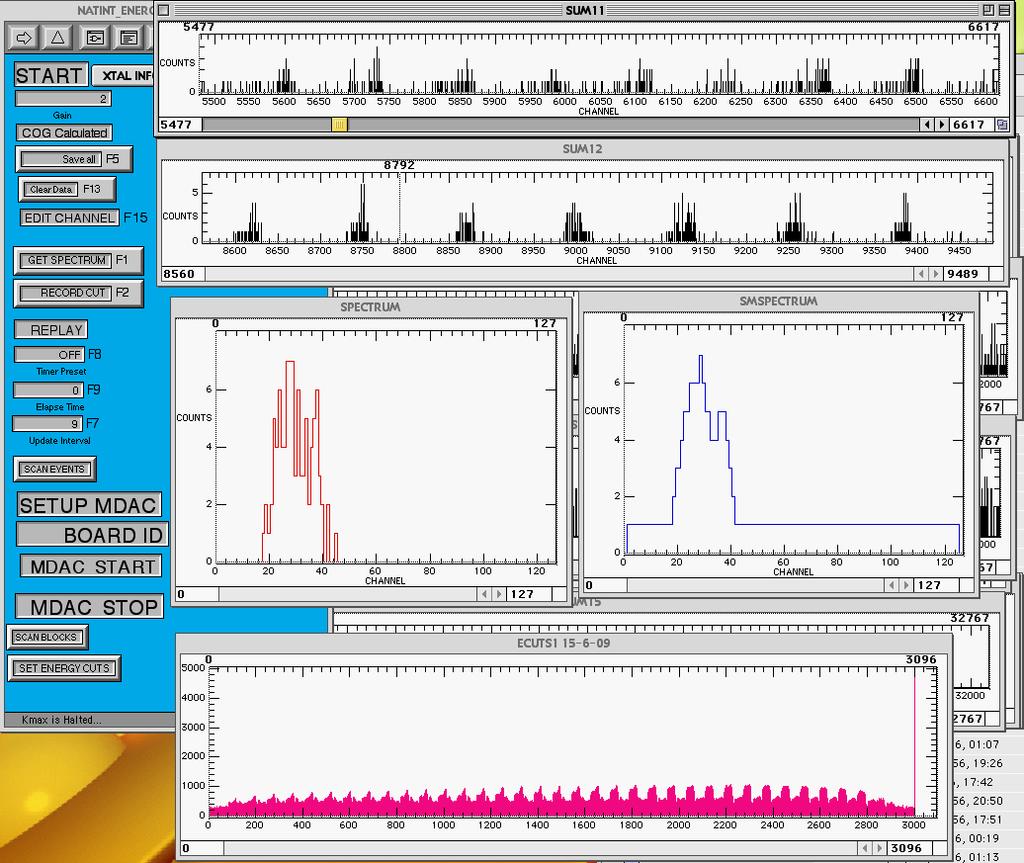Click the Update Interval field showing 9

click(48, 423)
